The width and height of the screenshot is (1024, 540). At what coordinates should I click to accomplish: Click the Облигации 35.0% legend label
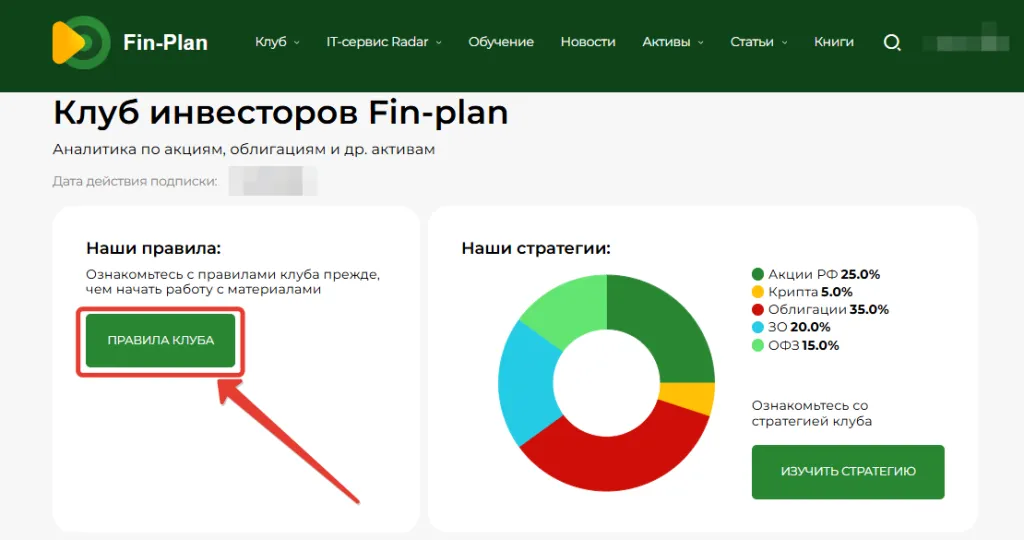click(x=828, y=310)
